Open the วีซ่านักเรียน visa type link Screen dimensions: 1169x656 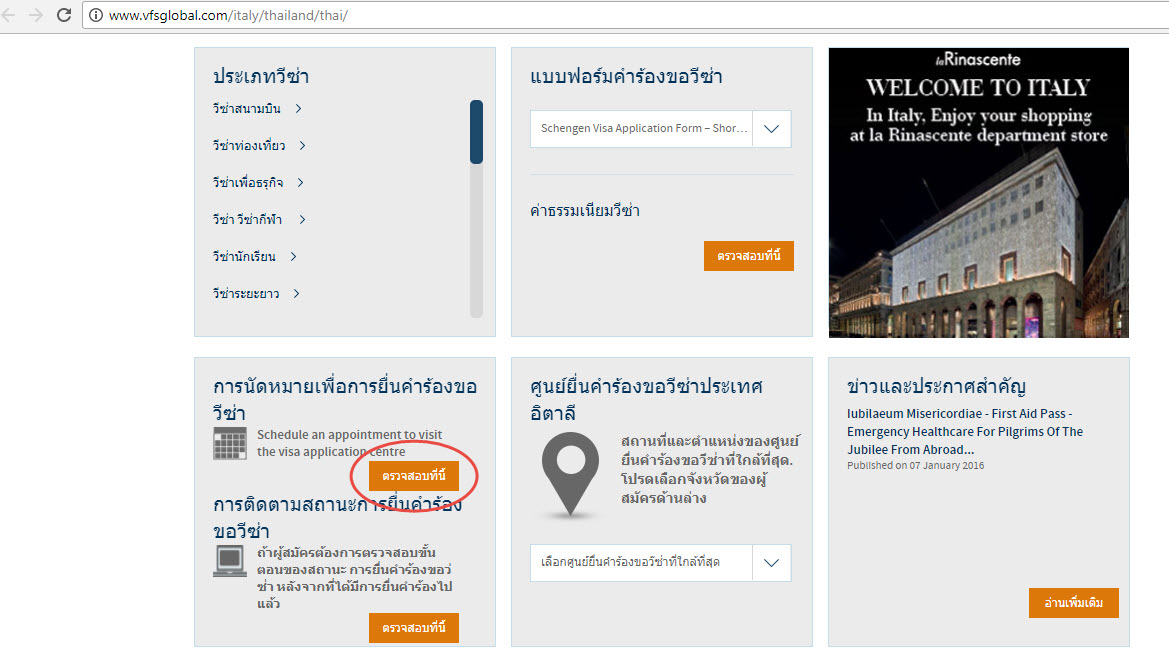tap(255, 256)
